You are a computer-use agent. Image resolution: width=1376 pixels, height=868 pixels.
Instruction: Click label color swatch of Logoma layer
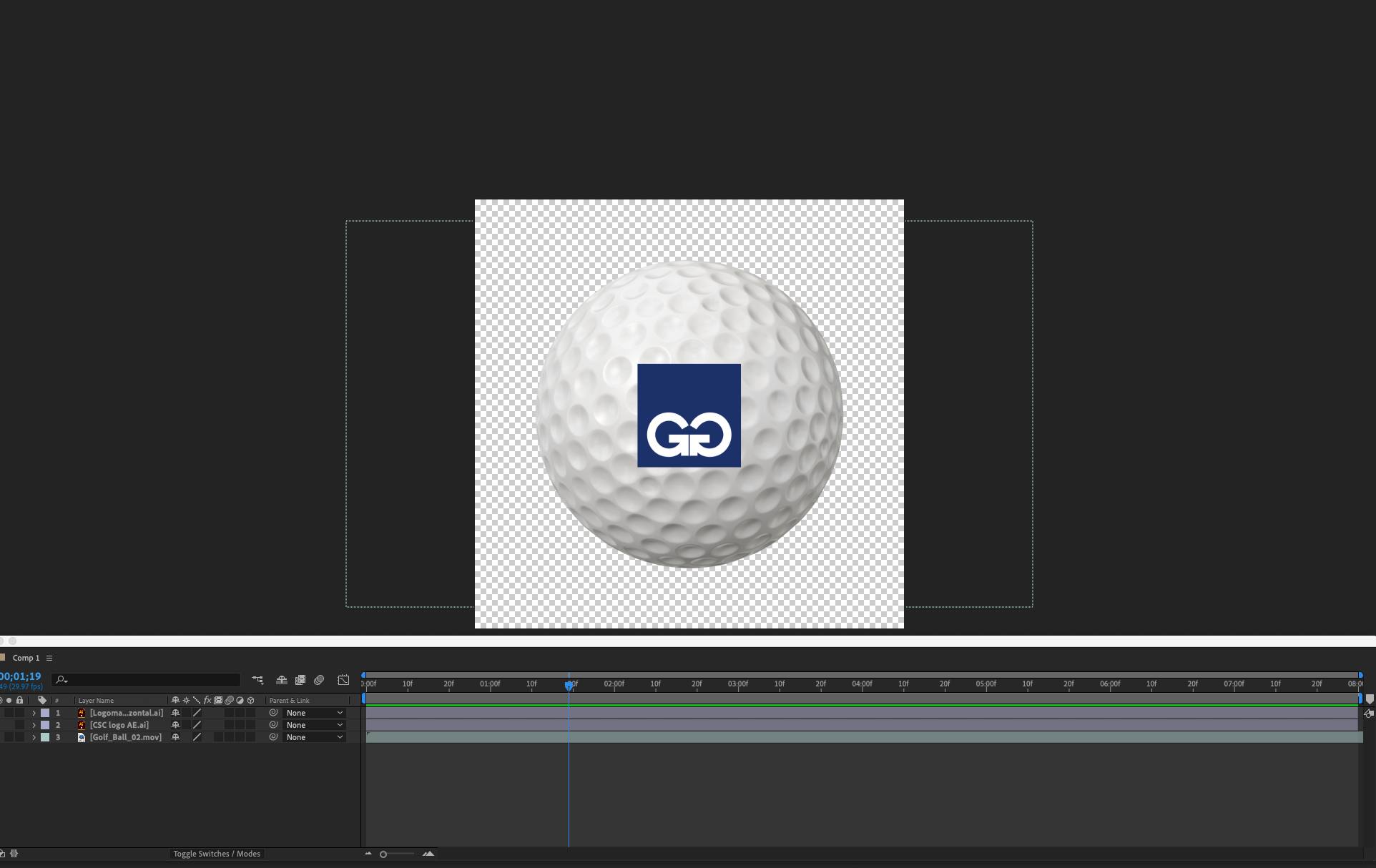pos(45,713)
